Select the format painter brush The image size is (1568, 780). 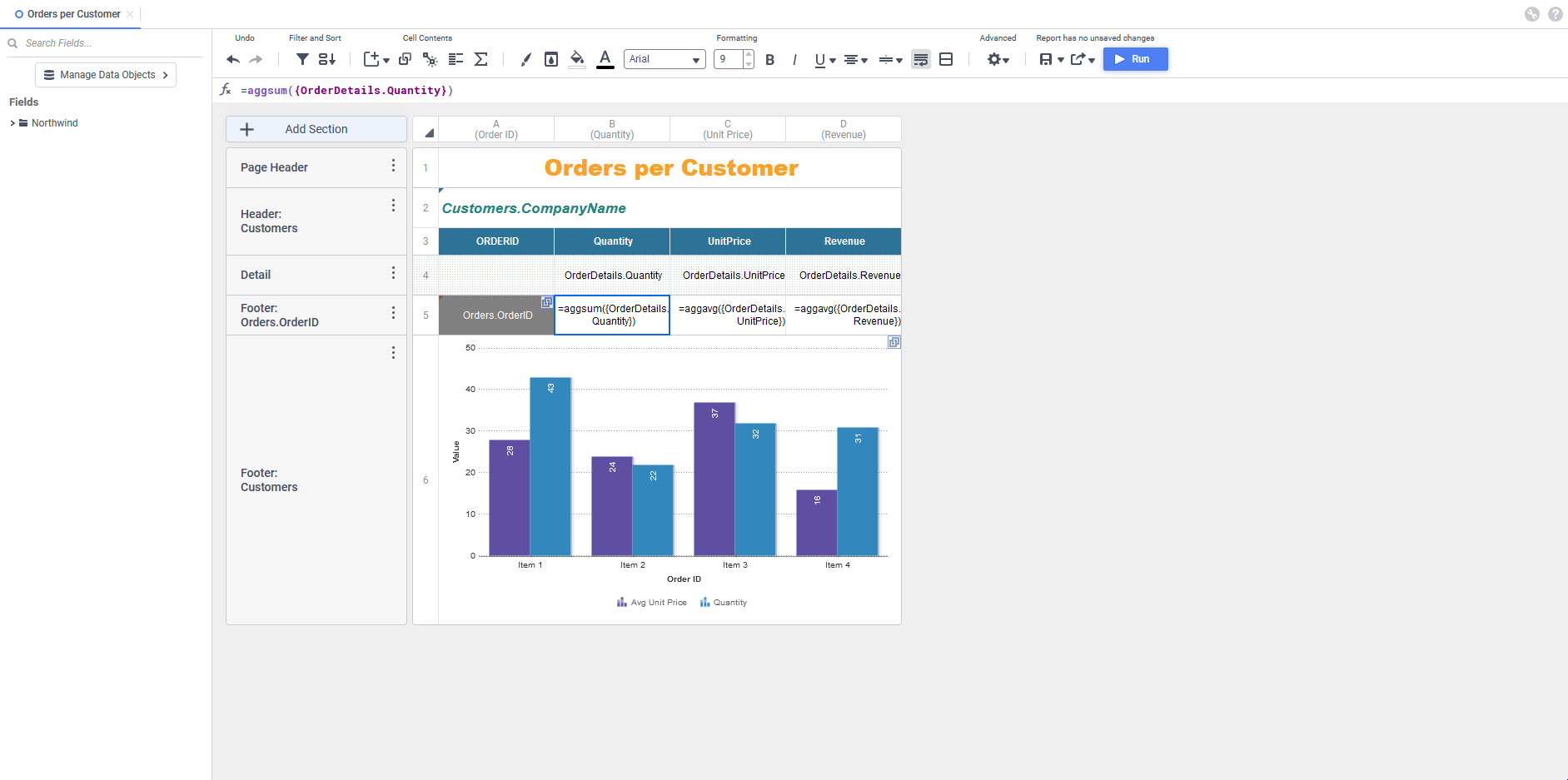(x=525, y=59)
